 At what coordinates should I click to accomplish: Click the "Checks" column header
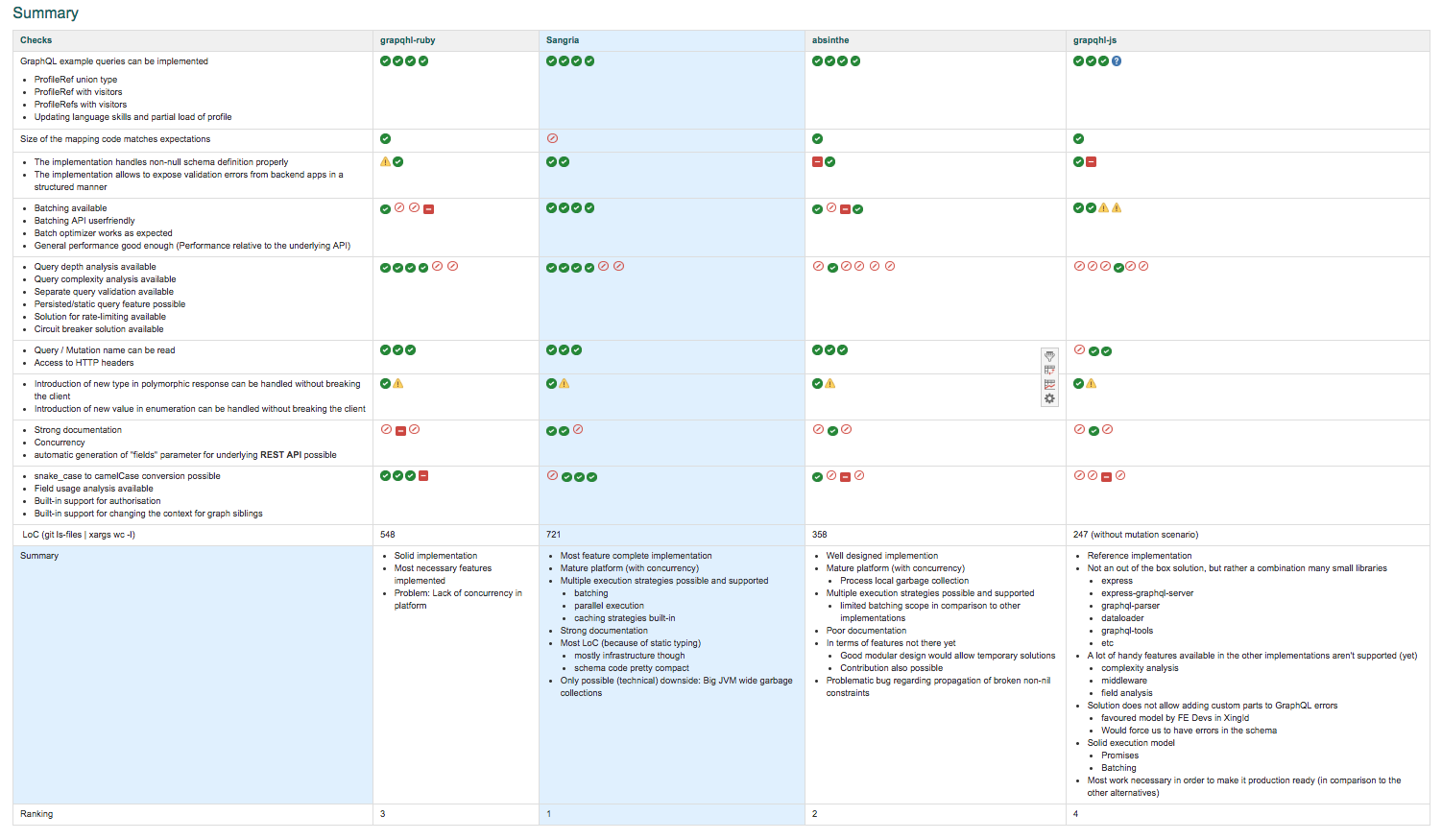pyautogui.click(x=36, y=40)
